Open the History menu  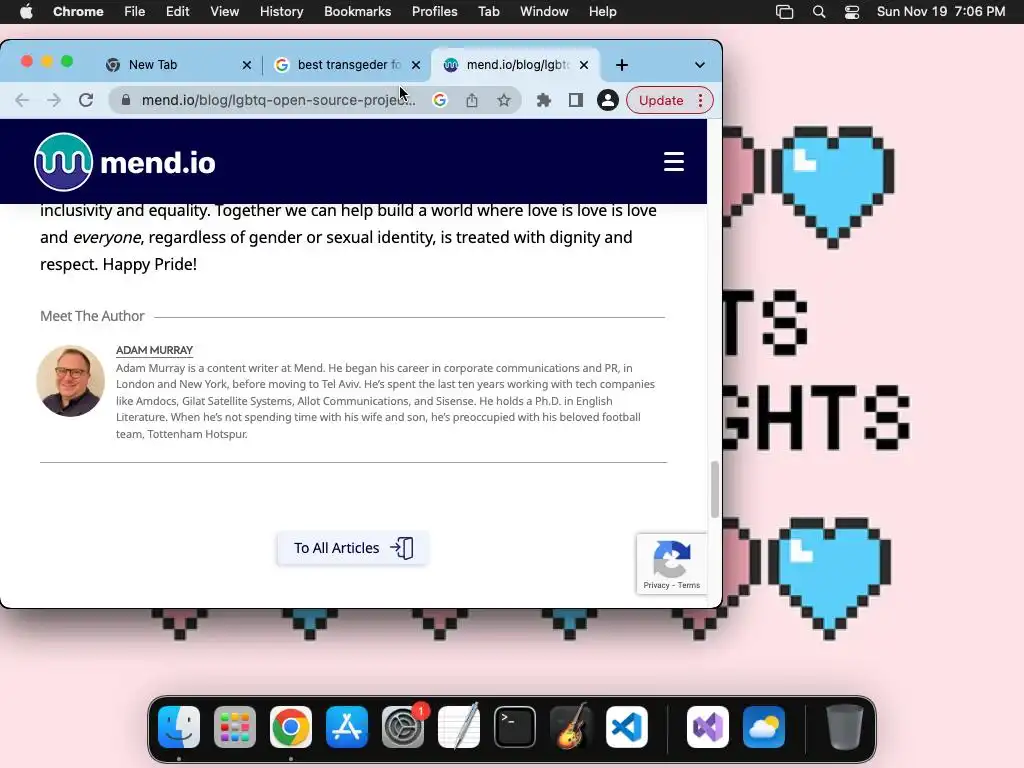tap(281, 12)
